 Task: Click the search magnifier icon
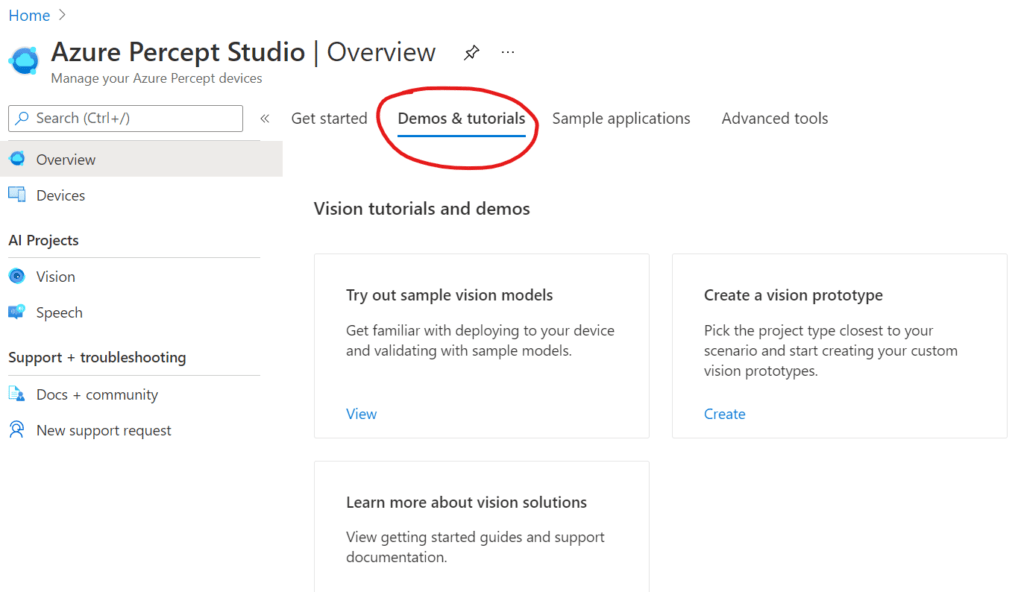[x=20, y=118]
